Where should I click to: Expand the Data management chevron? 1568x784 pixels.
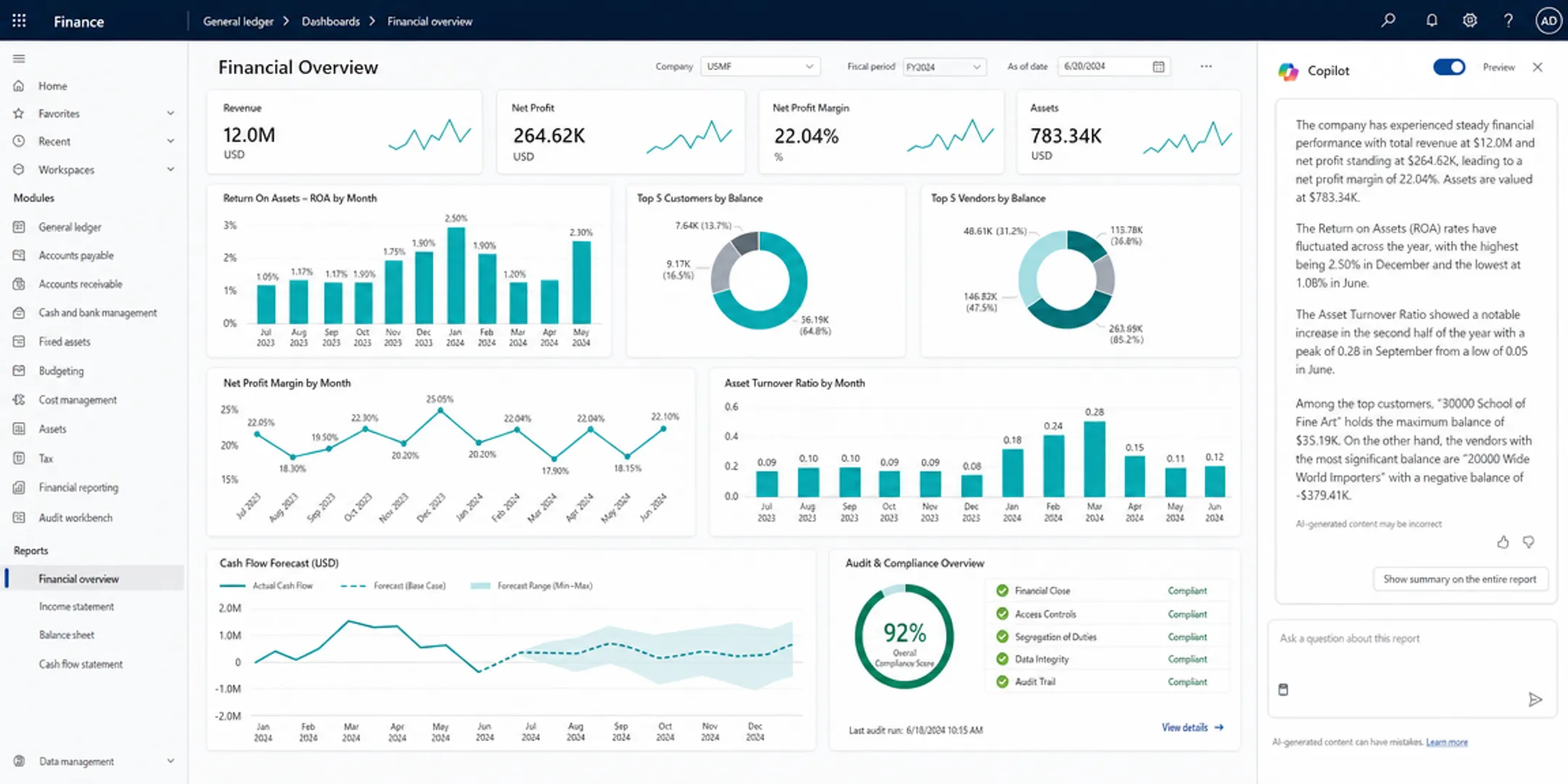tap(171, 761)
